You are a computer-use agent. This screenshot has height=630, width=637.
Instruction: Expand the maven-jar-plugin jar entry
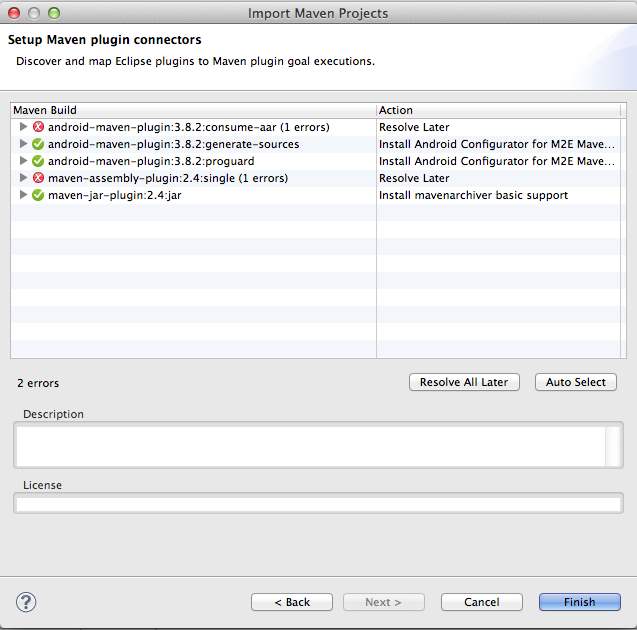tap(24, 195)
